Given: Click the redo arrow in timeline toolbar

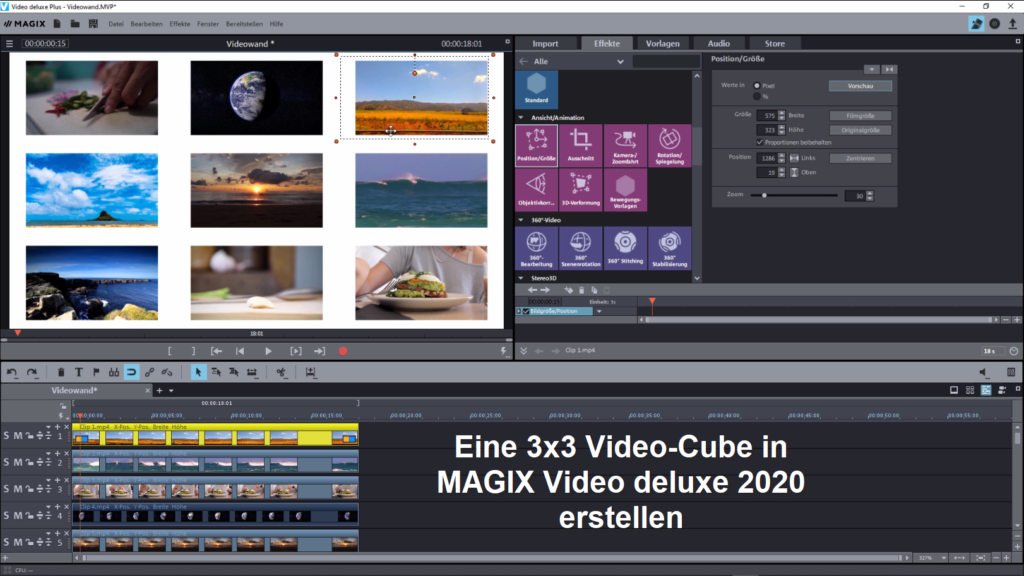Looking at the screenshot, I should click(x=32, y=372).
